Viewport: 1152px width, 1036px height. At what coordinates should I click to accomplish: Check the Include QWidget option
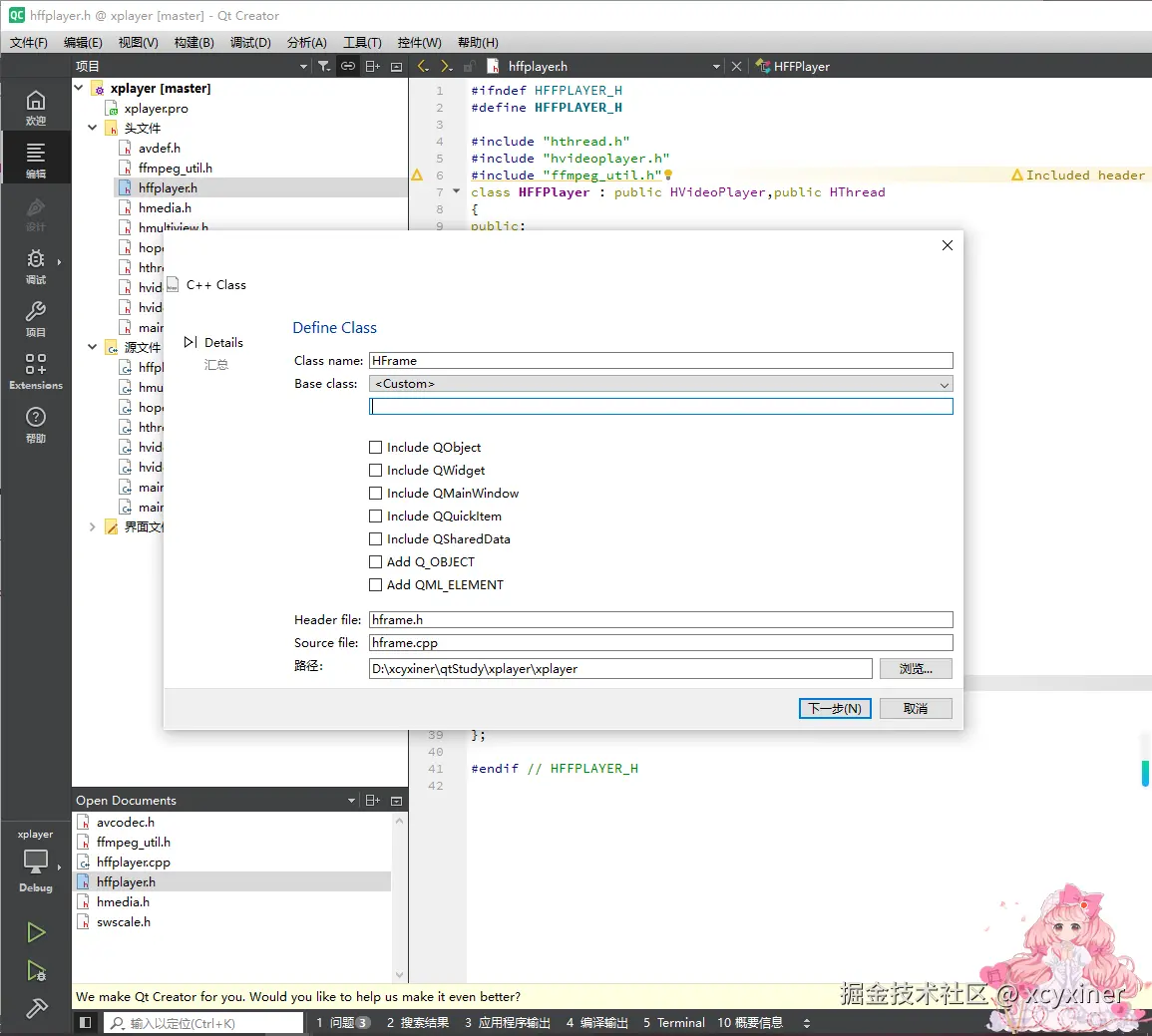376,471
